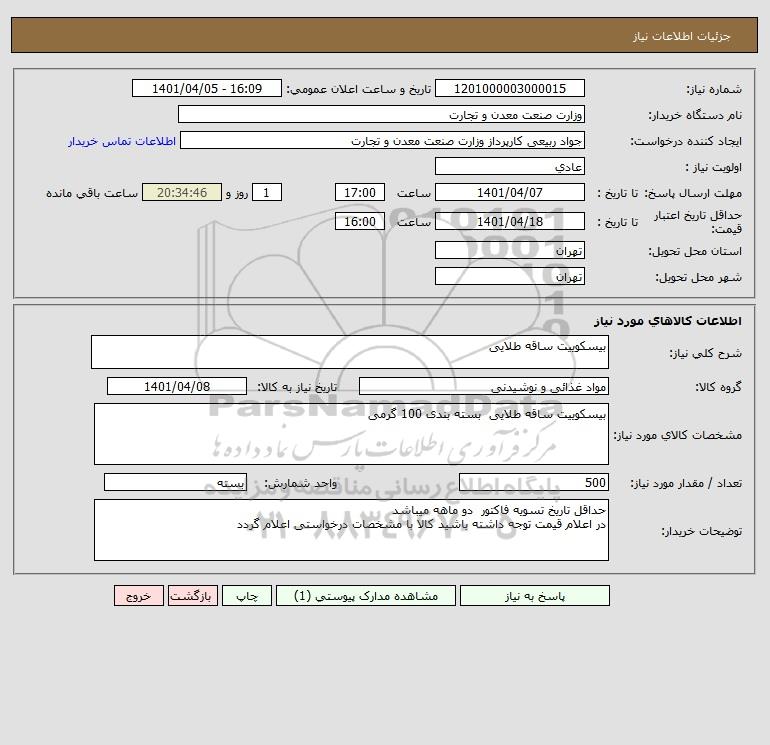Click label ایجاد کننده درخواست
This screenshot has height=745, width=770.
pyautogui.click(x=686, y=141)
